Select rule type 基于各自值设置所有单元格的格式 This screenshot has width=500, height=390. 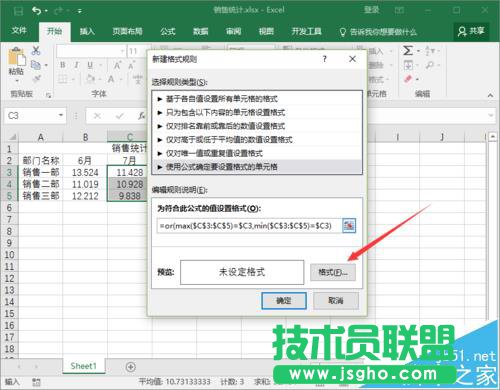257,99
